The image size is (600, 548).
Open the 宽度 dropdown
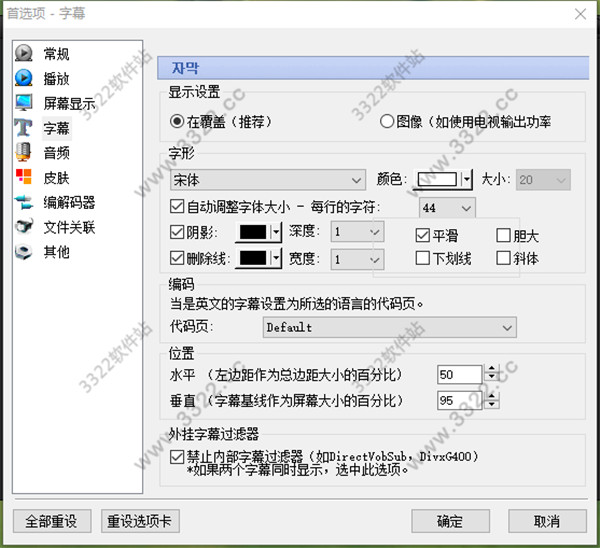357,259
